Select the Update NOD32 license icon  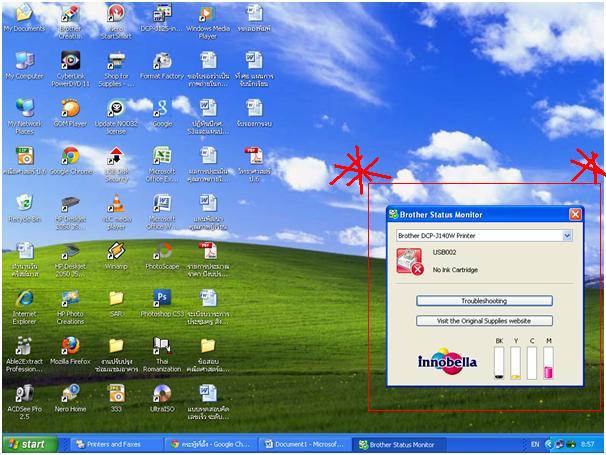116,116
